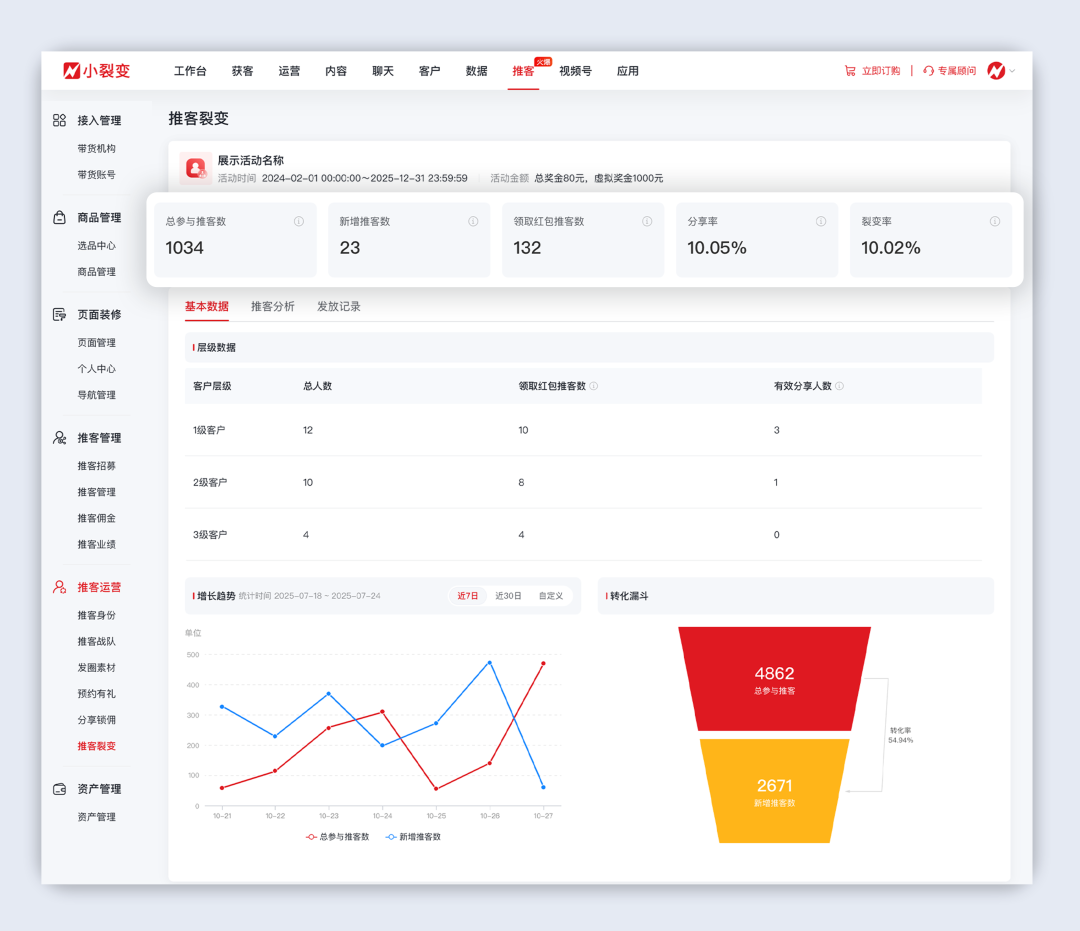
Task: Go to 选品中心 in the sidebar
Action: coord(96,245)
